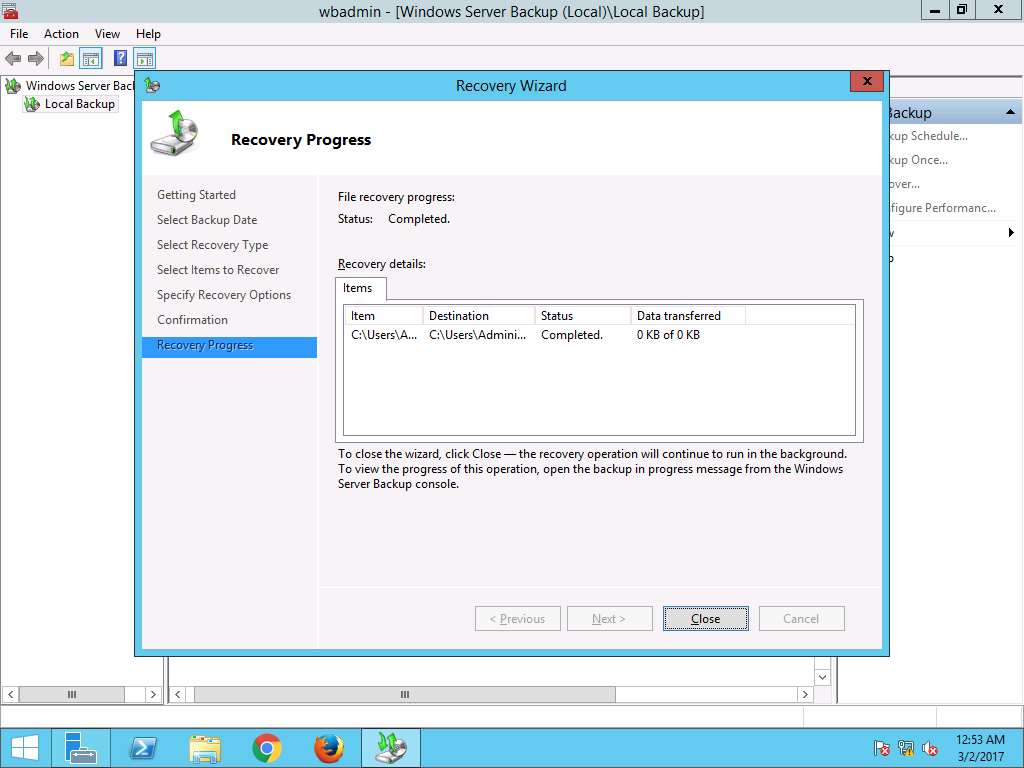This screenshot has width=1024, height=768.
Task: Click the disabled Next button
Action: (x=609, y=618)
